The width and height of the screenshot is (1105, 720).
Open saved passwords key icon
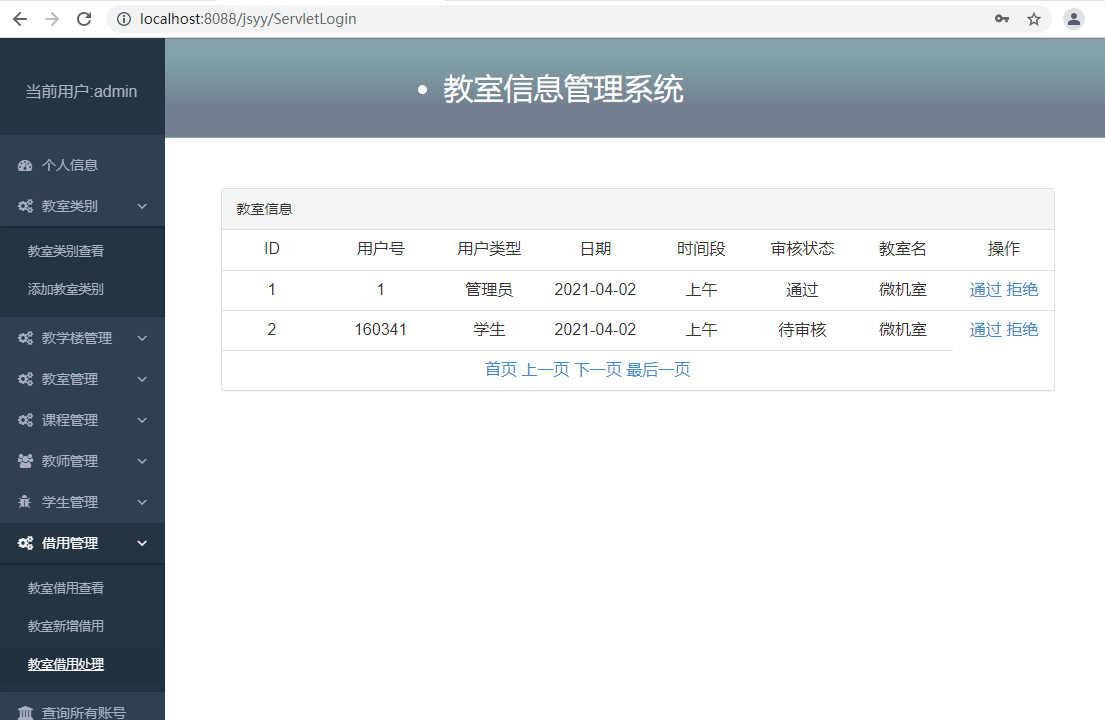(1001, 19)
